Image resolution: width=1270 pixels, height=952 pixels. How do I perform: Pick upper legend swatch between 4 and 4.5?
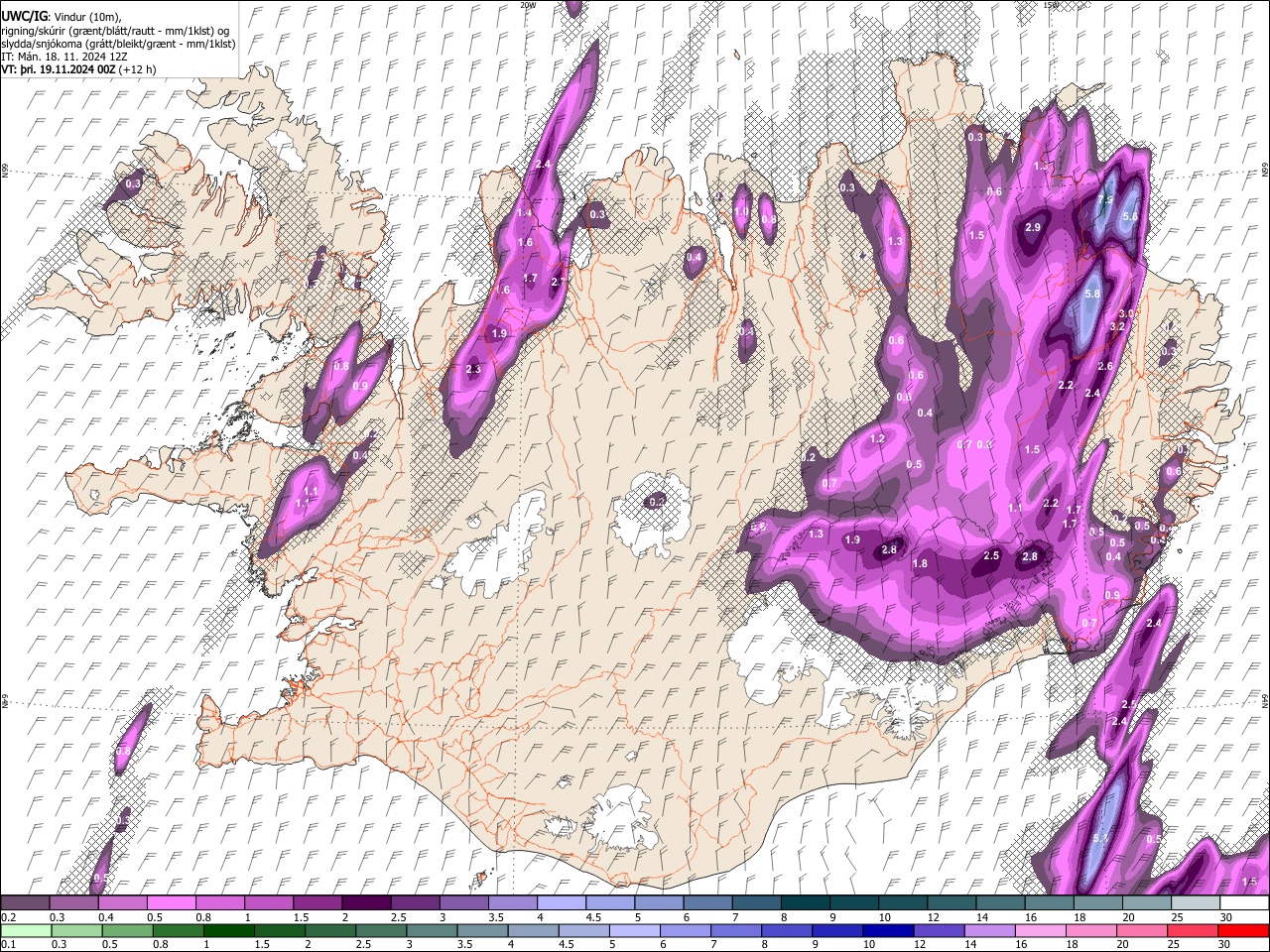(561, 903)
